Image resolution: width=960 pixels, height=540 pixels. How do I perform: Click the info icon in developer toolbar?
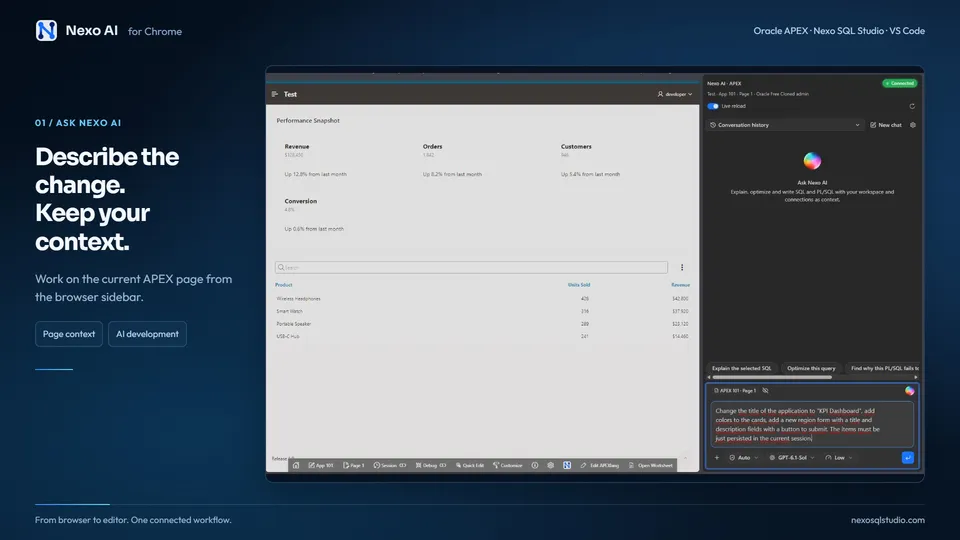tap(534, 465)
